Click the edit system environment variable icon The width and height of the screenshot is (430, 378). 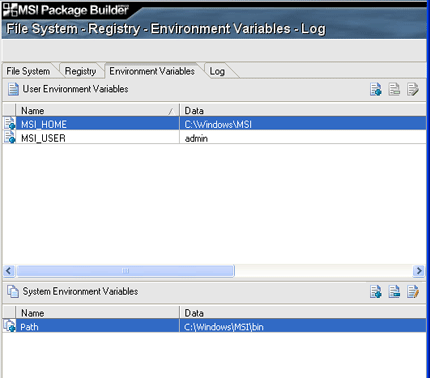point(413,292)
